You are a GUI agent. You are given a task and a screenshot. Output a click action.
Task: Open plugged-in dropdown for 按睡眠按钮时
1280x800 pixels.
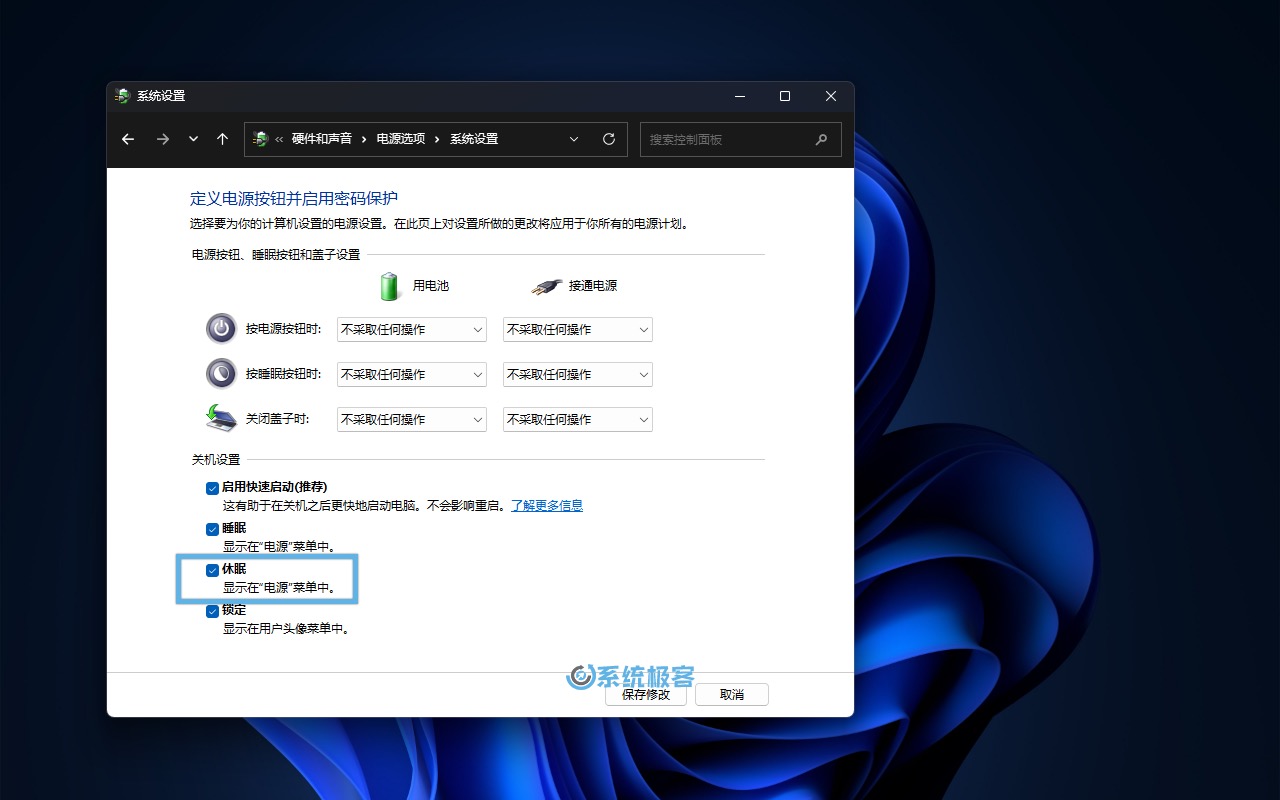point(578,374)
